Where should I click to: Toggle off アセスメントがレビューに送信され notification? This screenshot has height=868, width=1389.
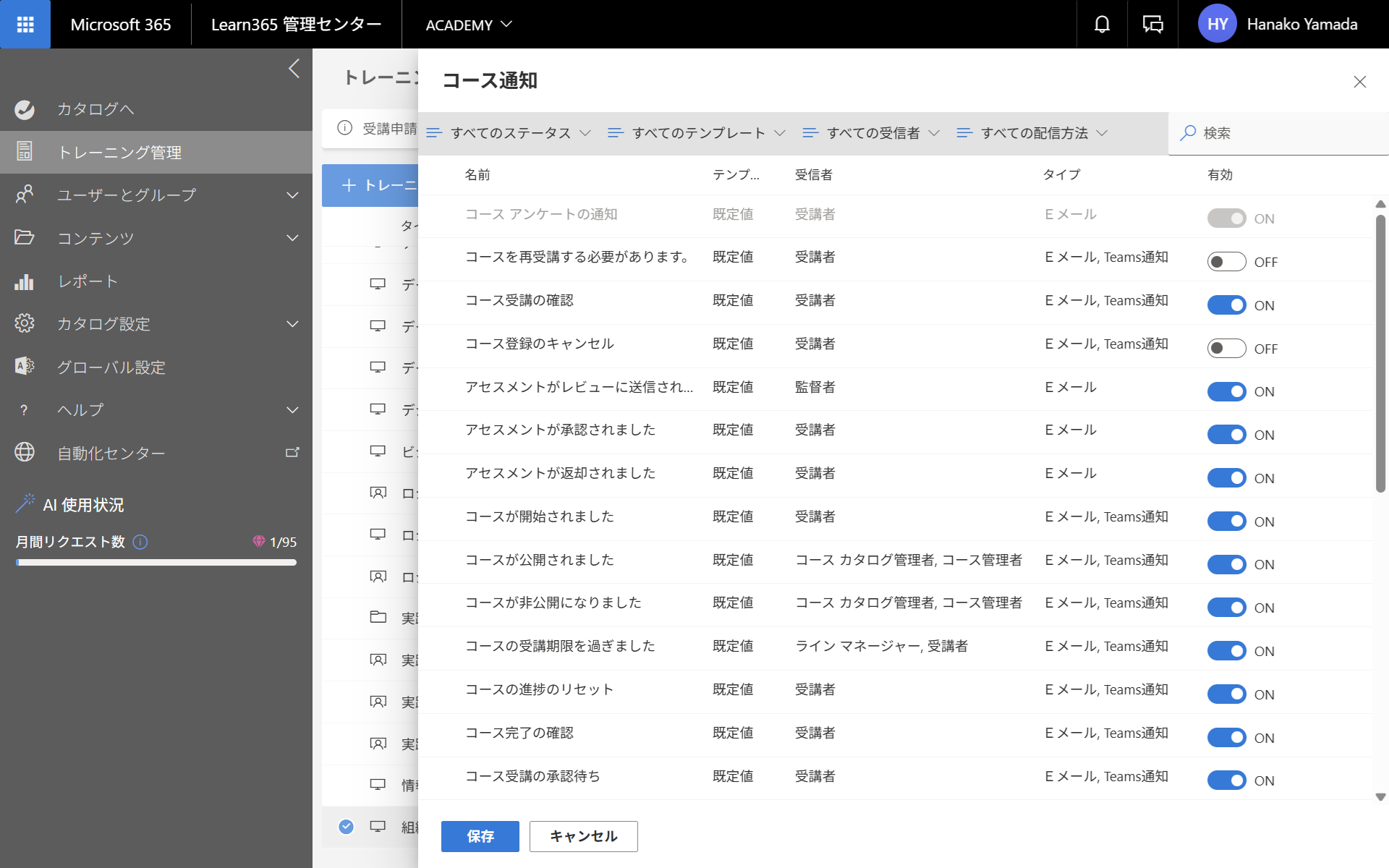pos(1227,391)
